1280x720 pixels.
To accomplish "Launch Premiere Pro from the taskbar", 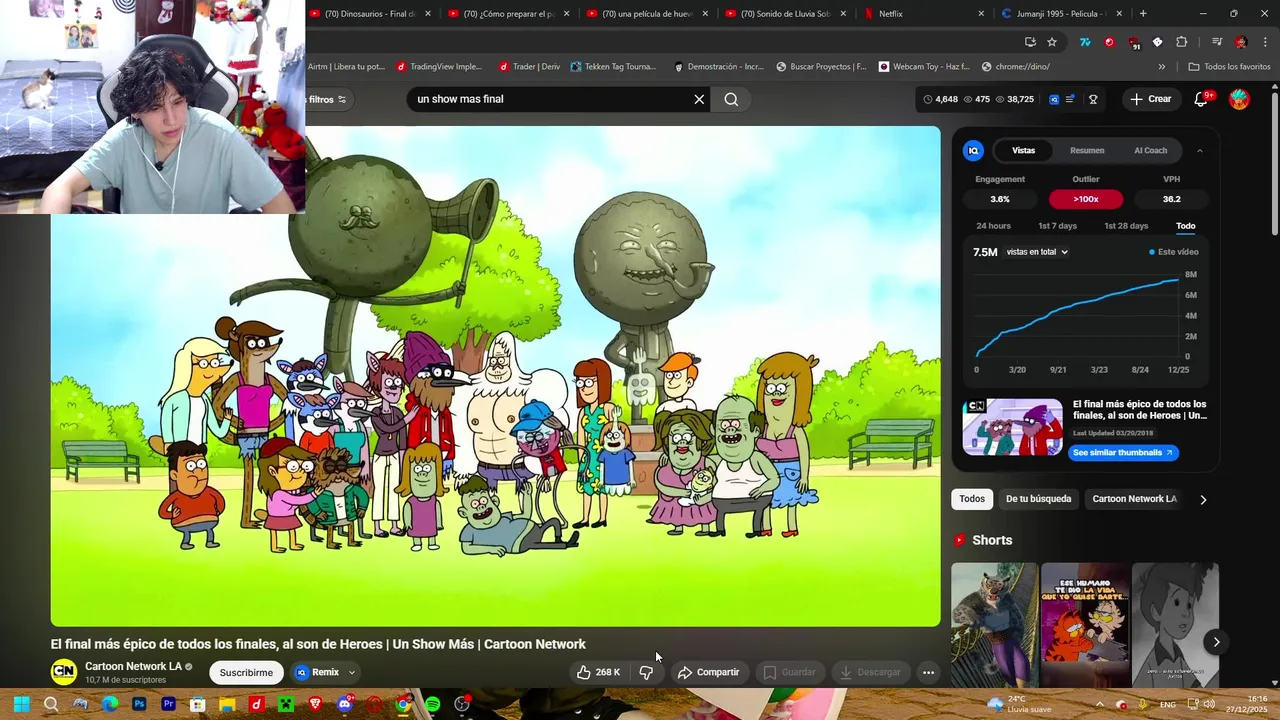I will (168, 704).
